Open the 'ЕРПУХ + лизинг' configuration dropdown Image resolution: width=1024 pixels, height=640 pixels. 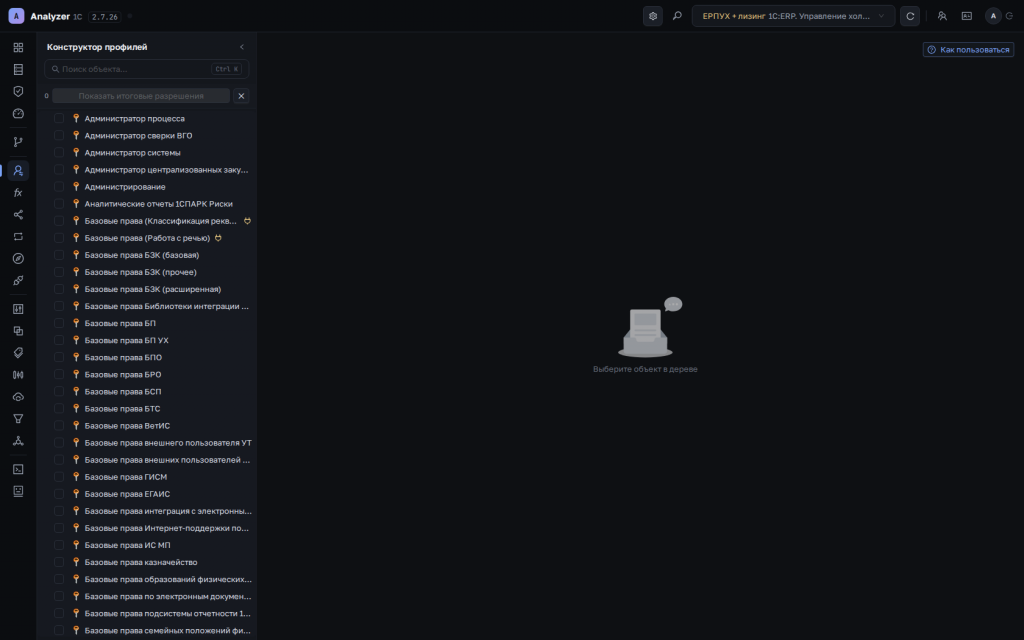click(x=793, y=16)
